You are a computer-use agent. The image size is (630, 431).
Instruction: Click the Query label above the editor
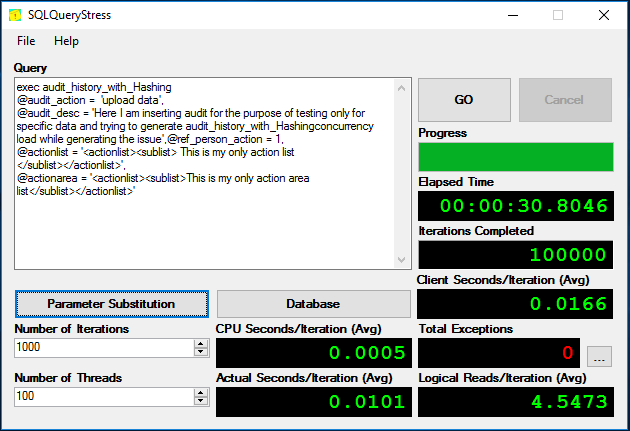point(30,68)
